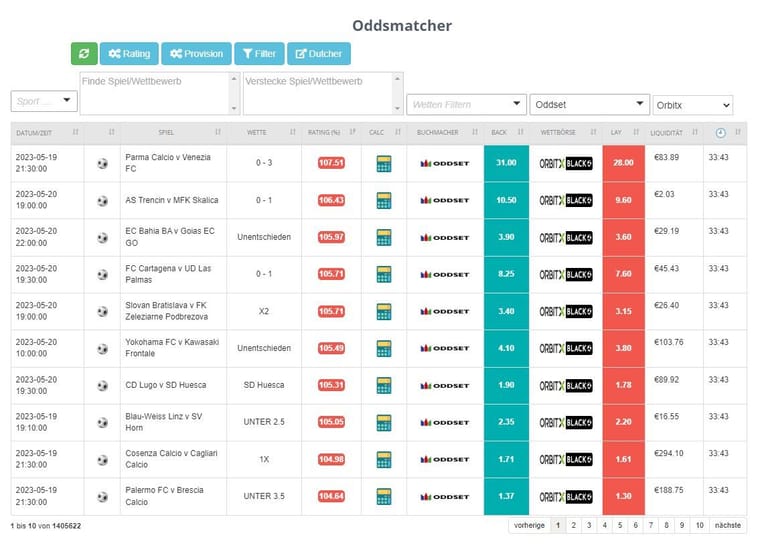Sort by the Wettbörse column

coord(566,132)
